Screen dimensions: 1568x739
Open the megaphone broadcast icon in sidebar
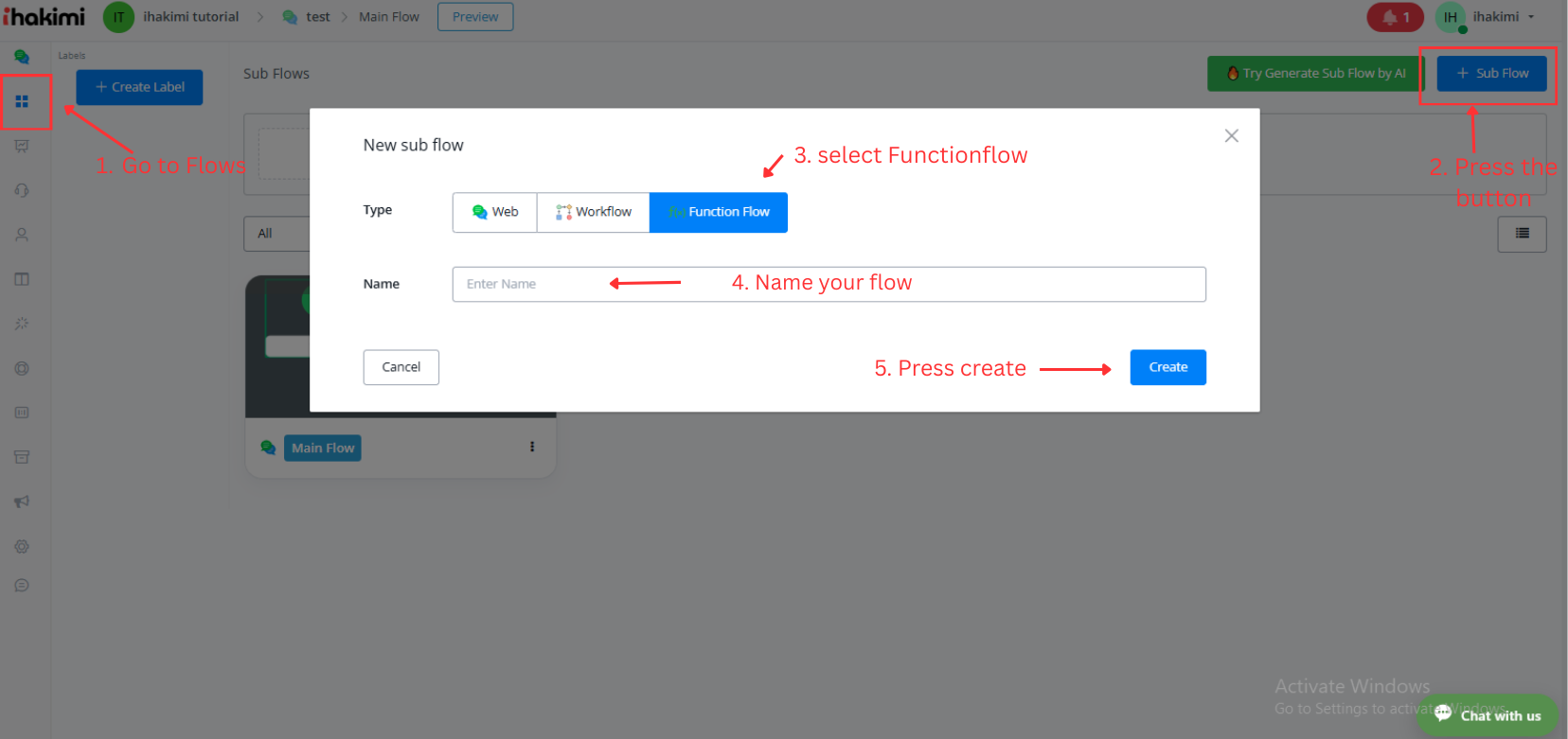22,501
